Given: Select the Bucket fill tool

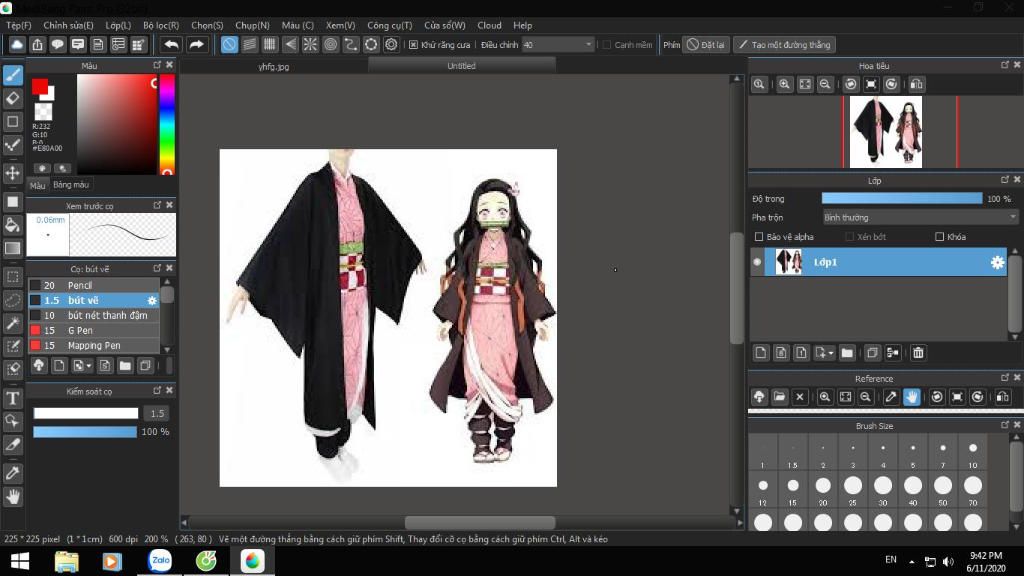Looking at the screenshot, I should (12, 225).
